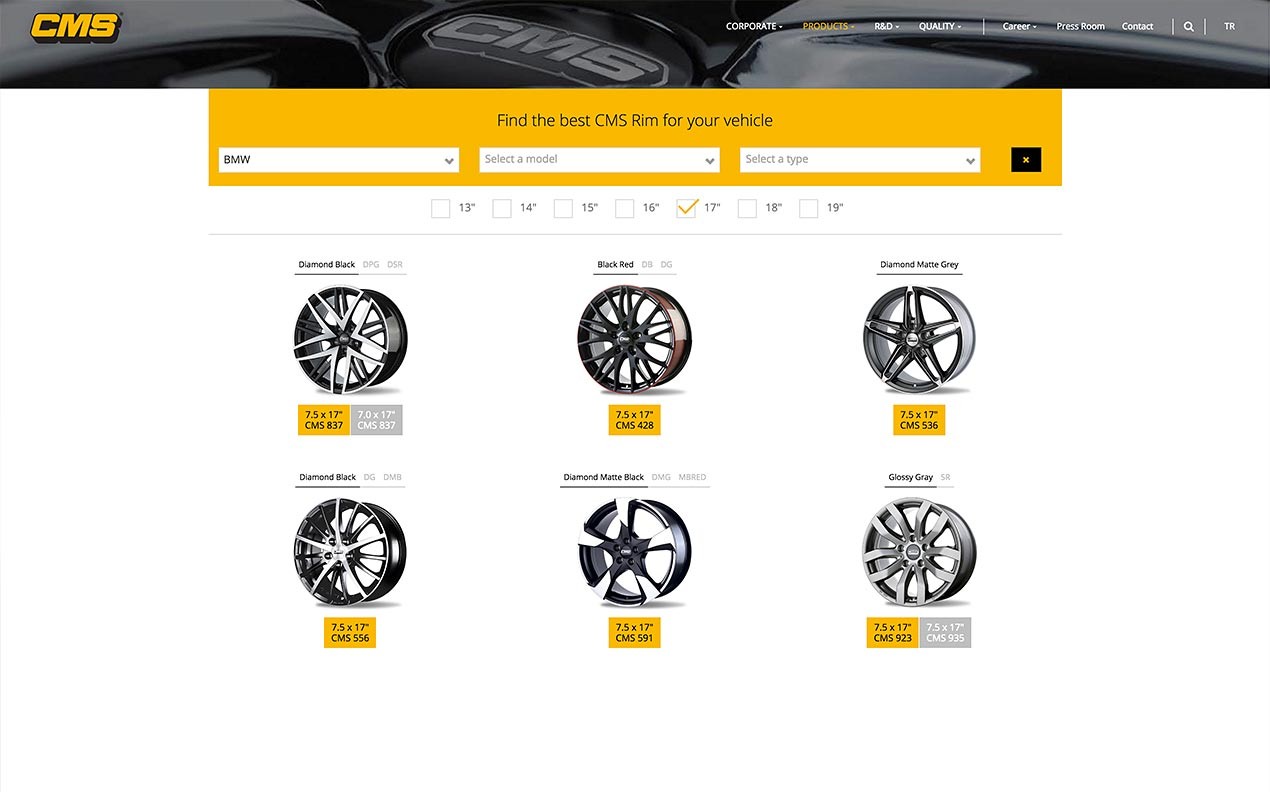Select SR color variant tab
This screenshot has width=1270, height=792.
(x=946, y=477)
